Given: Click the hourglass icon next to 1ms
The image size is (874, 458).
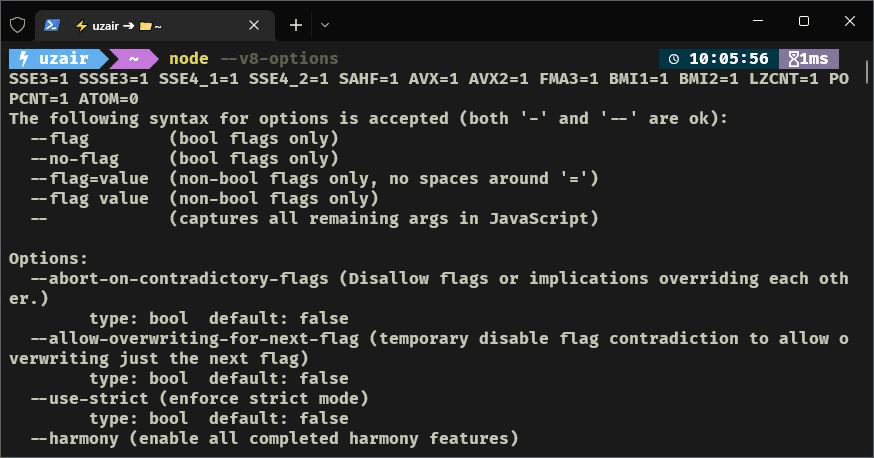Looking at the screenshot, I should (794, 59).
